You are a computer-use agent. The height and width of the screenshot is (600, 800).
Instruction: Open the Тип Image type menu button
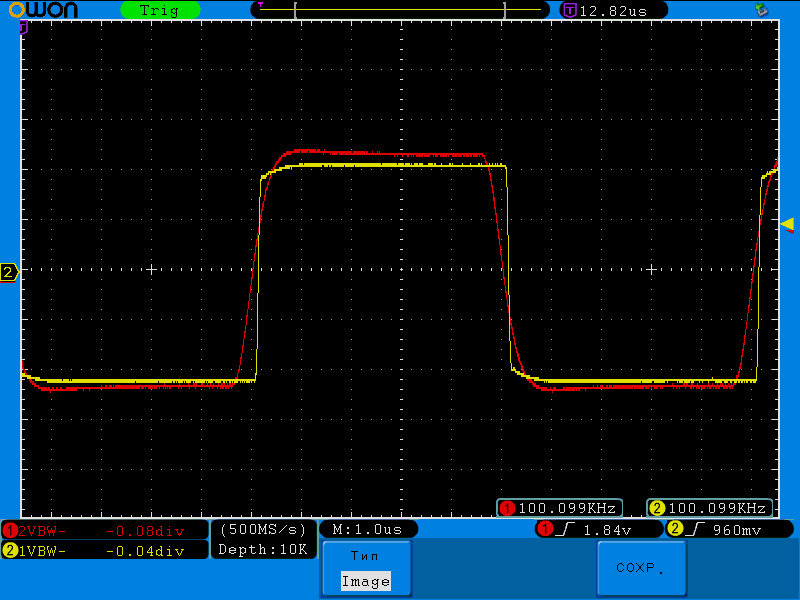(x=367, y=568)
